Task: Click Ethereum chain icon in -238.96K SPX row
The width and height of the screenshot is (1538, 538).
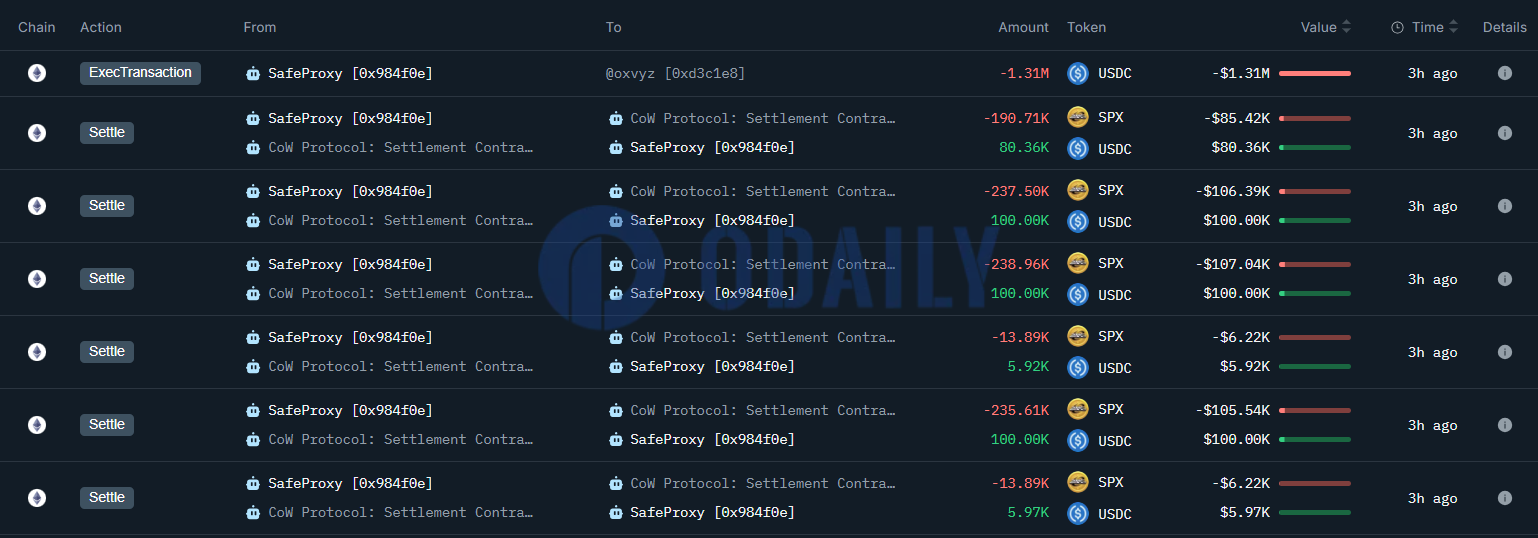Action: coord(37,279)
